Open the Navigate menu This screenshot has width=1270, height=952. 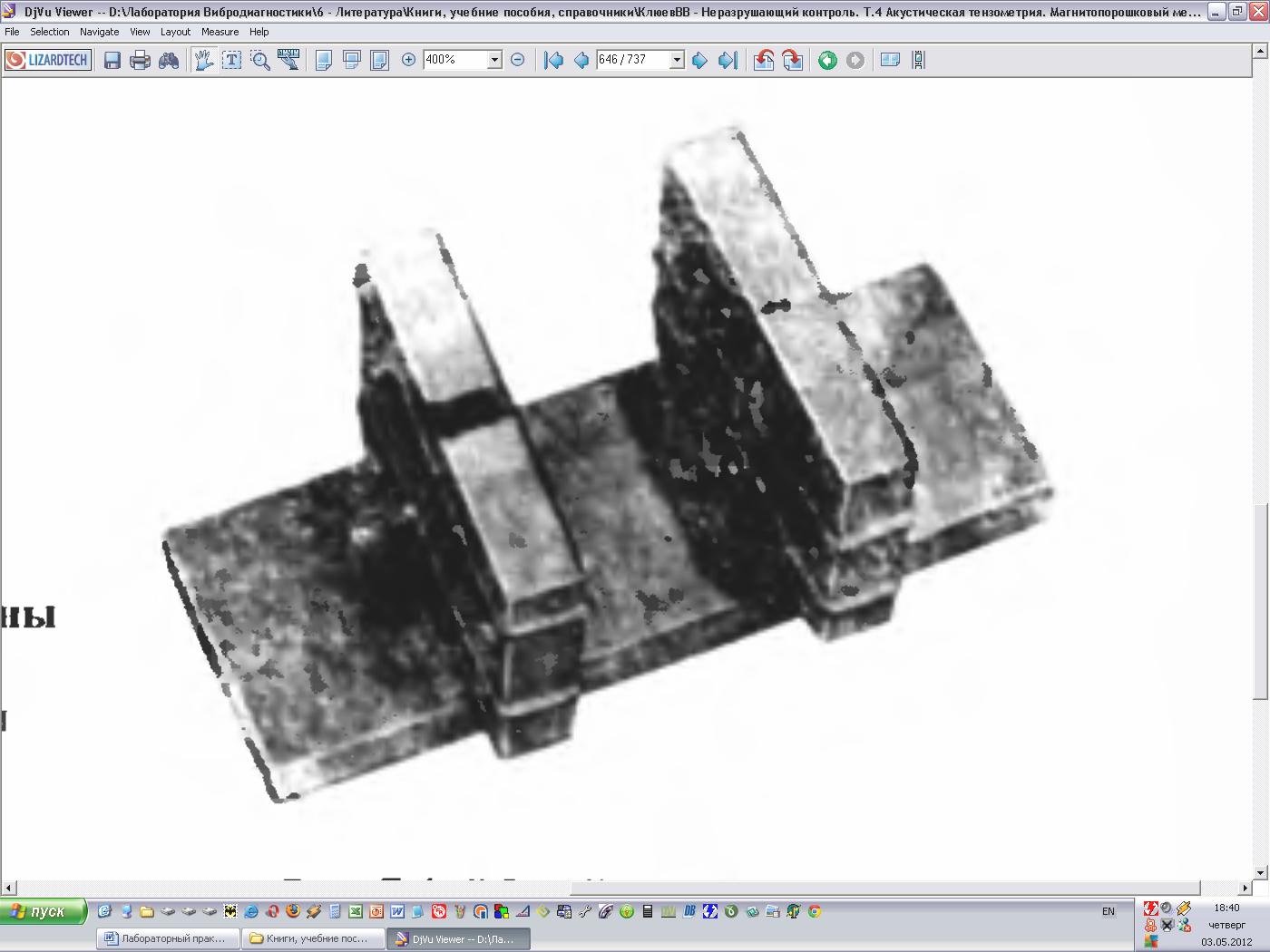point(99,32)
